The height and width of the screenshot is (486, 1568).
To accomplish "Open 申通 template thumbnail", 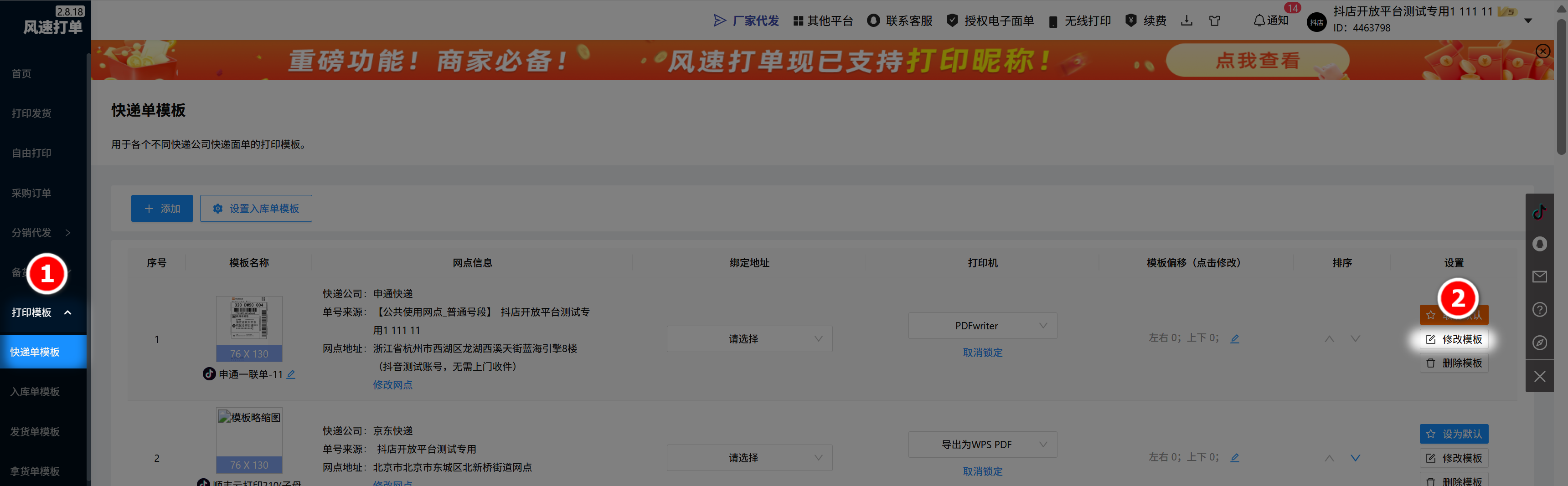I will [249, 329].
